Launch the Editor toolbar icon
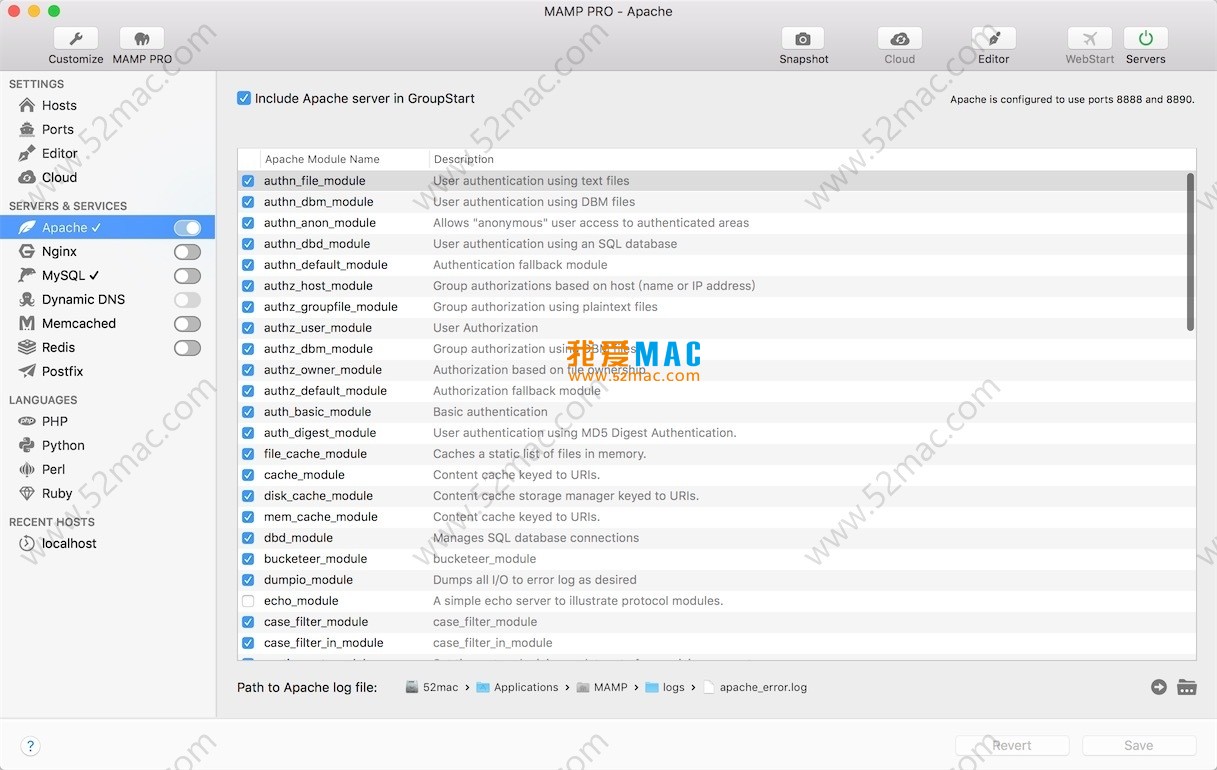This screenshot has width=1217, height=770. (993, 39)
